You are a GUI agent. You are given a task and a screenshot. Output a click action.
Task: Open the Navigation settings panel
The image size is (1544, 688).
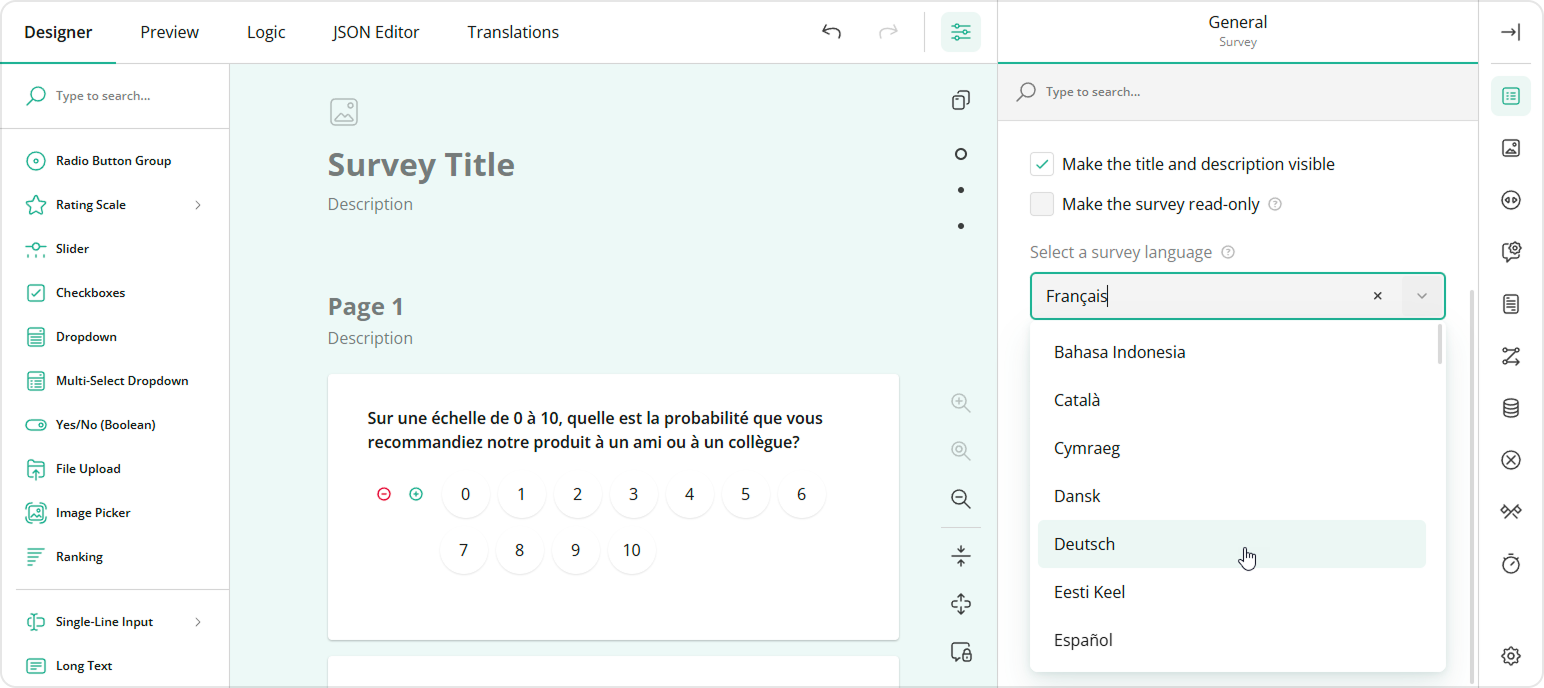[x=1511, y=199]
